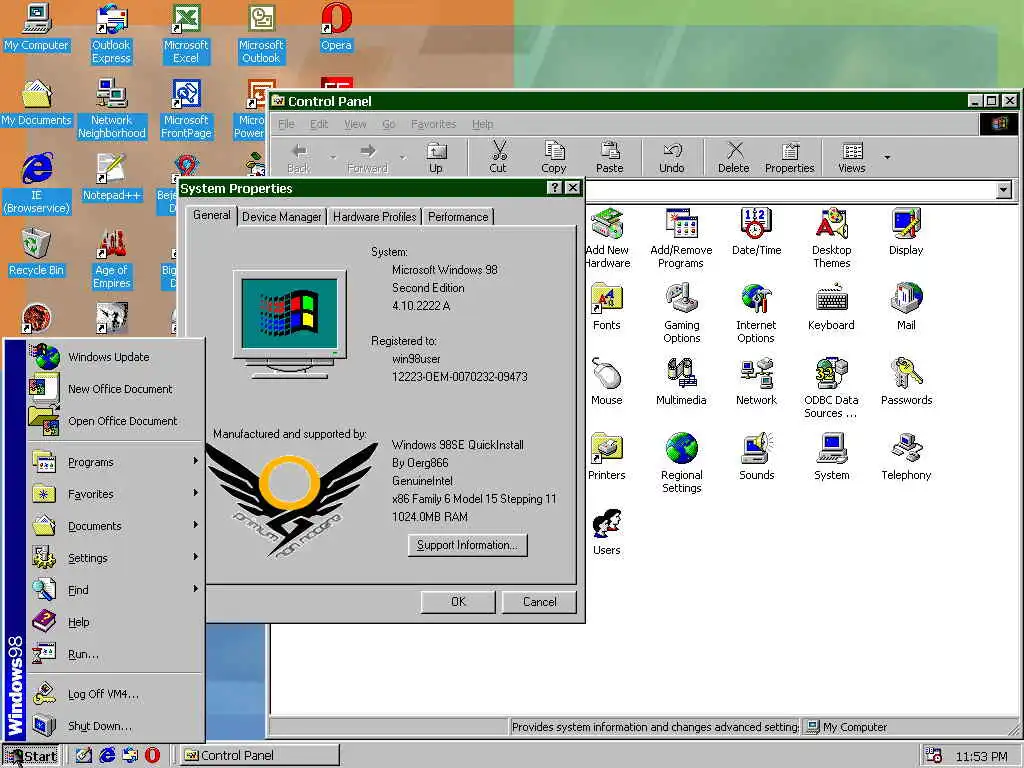Expand the Programs submenu in Start menu
Screen dimensions: 1024x768
(x=115, y=462)
